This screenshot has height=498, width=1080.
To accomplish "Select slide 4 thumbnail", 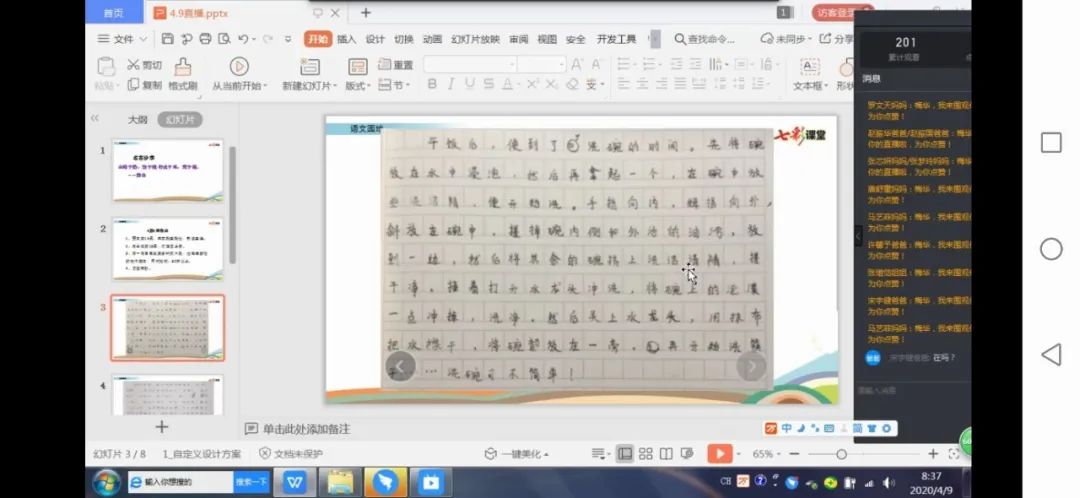I will click(x=167, y=395).
